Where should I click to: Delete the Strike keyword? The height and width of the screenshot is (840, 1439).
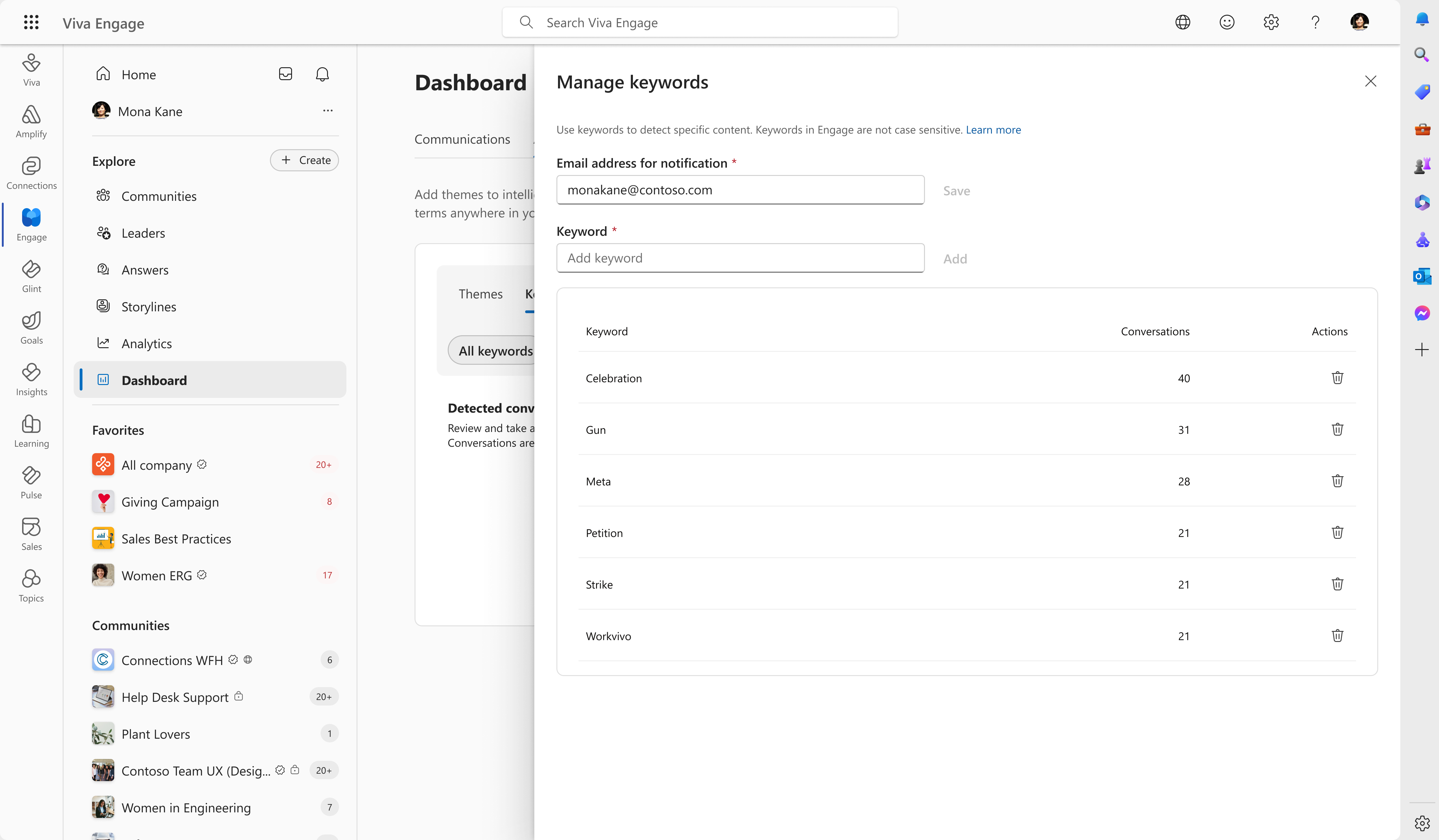[1337, 584]
